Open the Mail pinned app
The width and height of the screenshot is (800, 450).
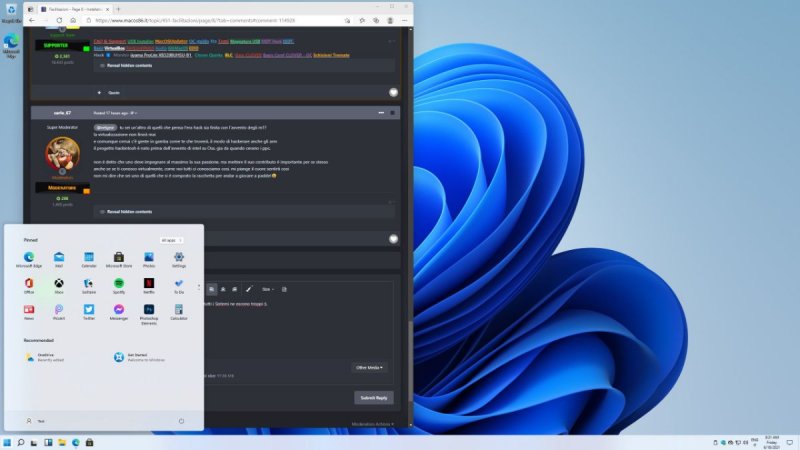(x=59, y=259)
